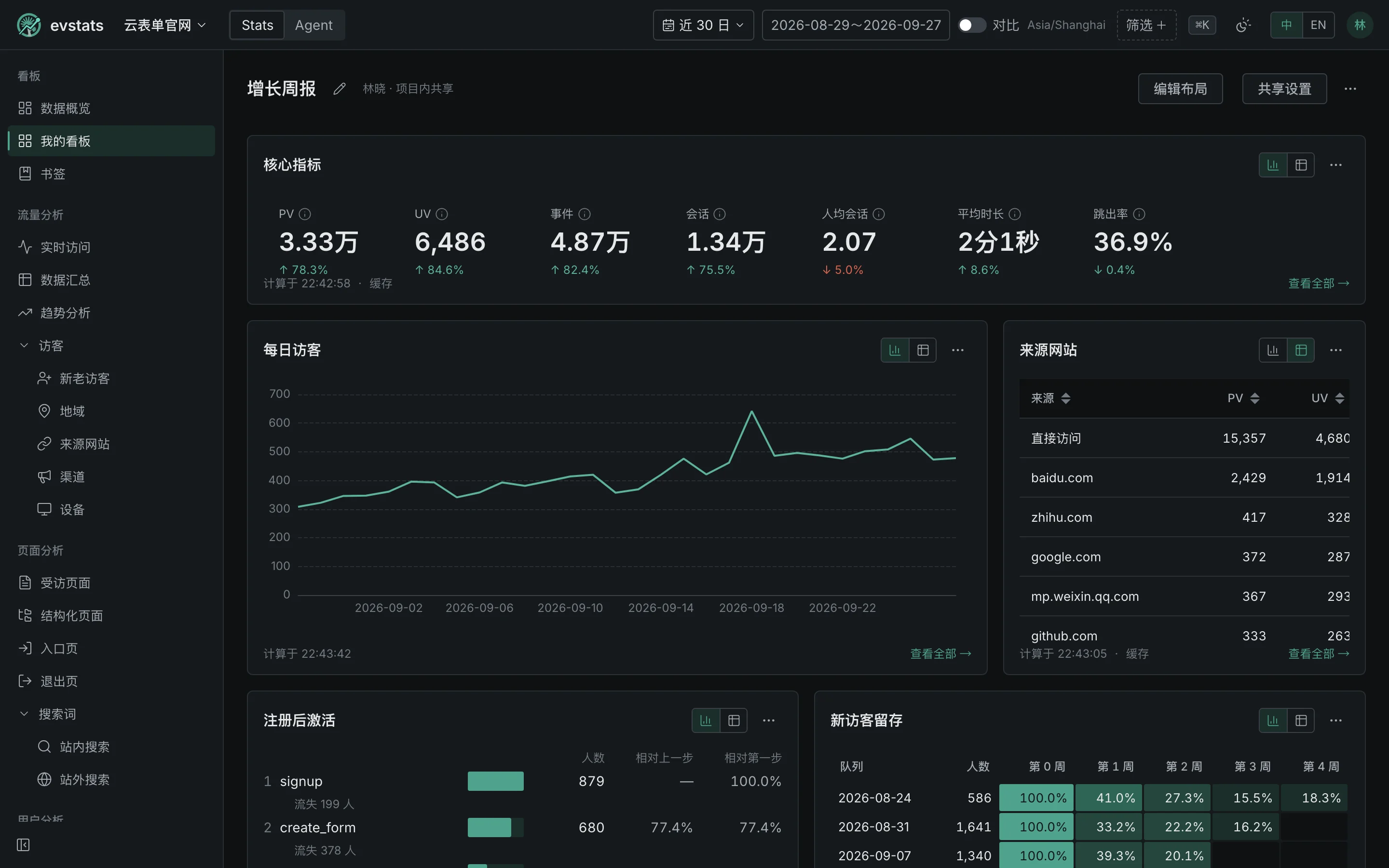Open the 近 30 日 date range dropdown
The height and width of the screenshot is (868, 1389).
point(703,25)
